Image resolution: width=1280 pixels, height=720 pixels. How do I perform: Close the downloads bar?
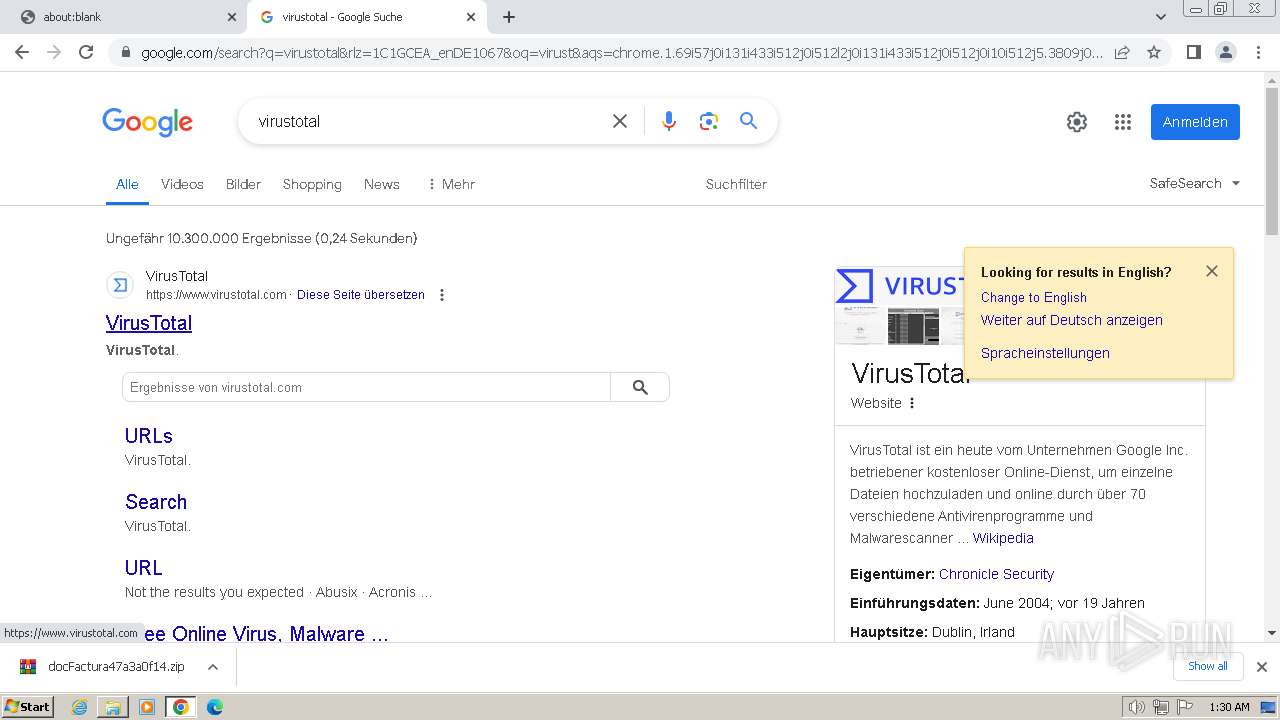point(1262,667)
